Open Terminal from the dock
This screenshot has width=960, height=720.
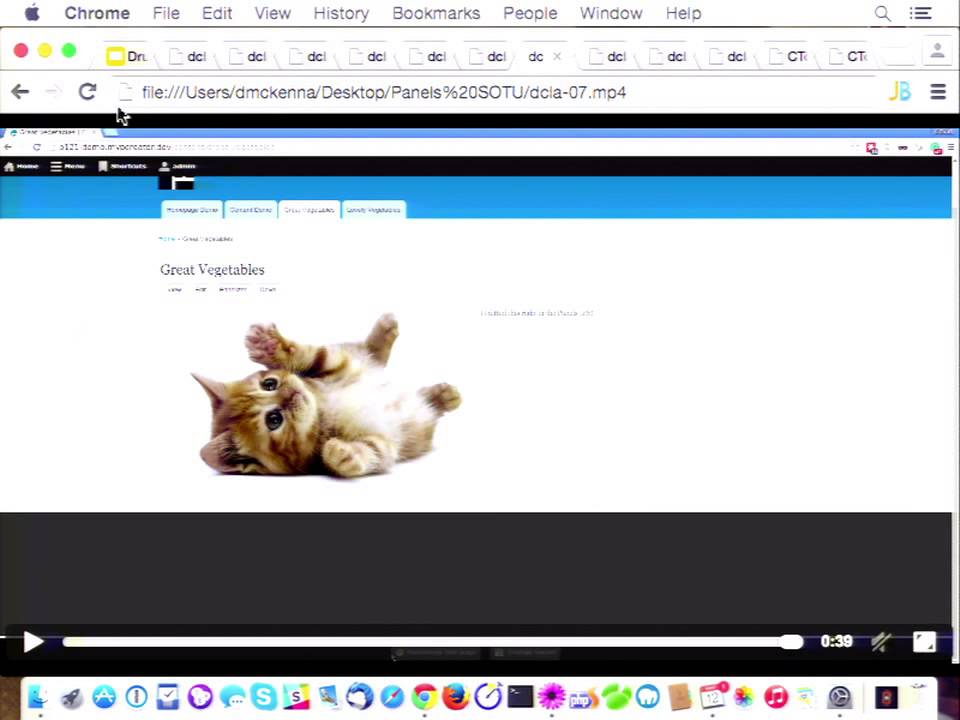coord(520,696)
